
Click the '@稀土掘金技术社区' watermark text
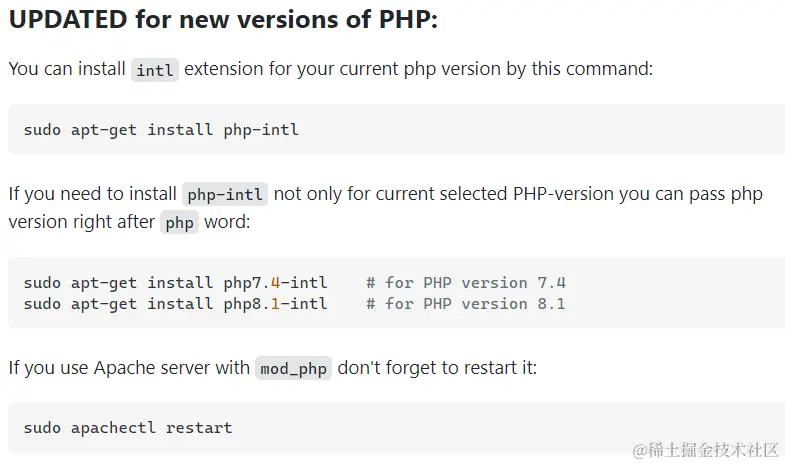coord(705,450)
